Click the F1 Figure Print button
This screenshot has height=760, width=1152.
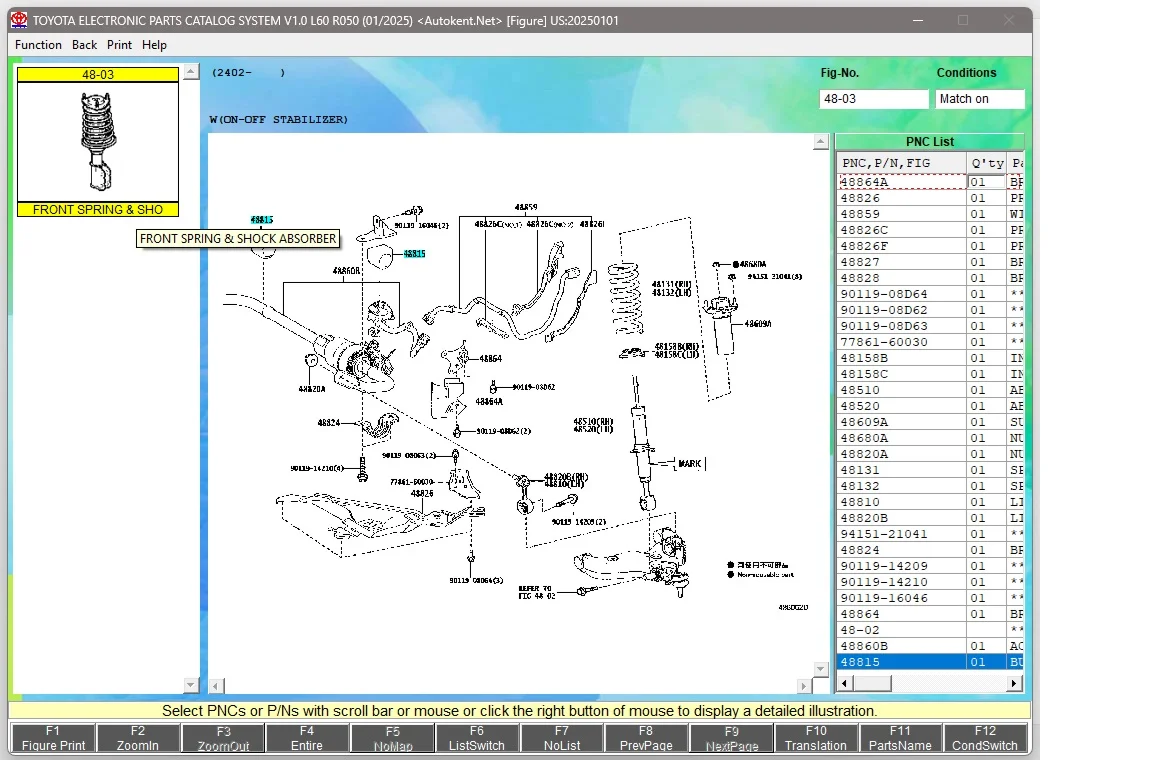pyautogui.click(x=53, y=738)
